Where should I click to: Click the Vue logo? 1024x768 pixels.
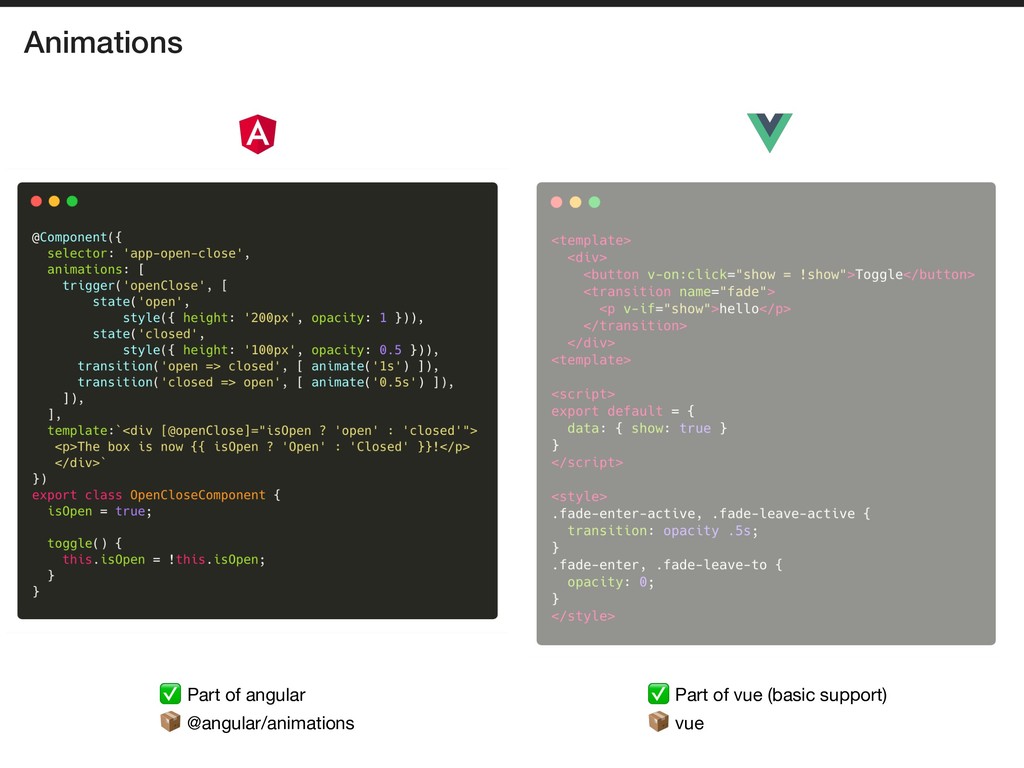(769, 133)
